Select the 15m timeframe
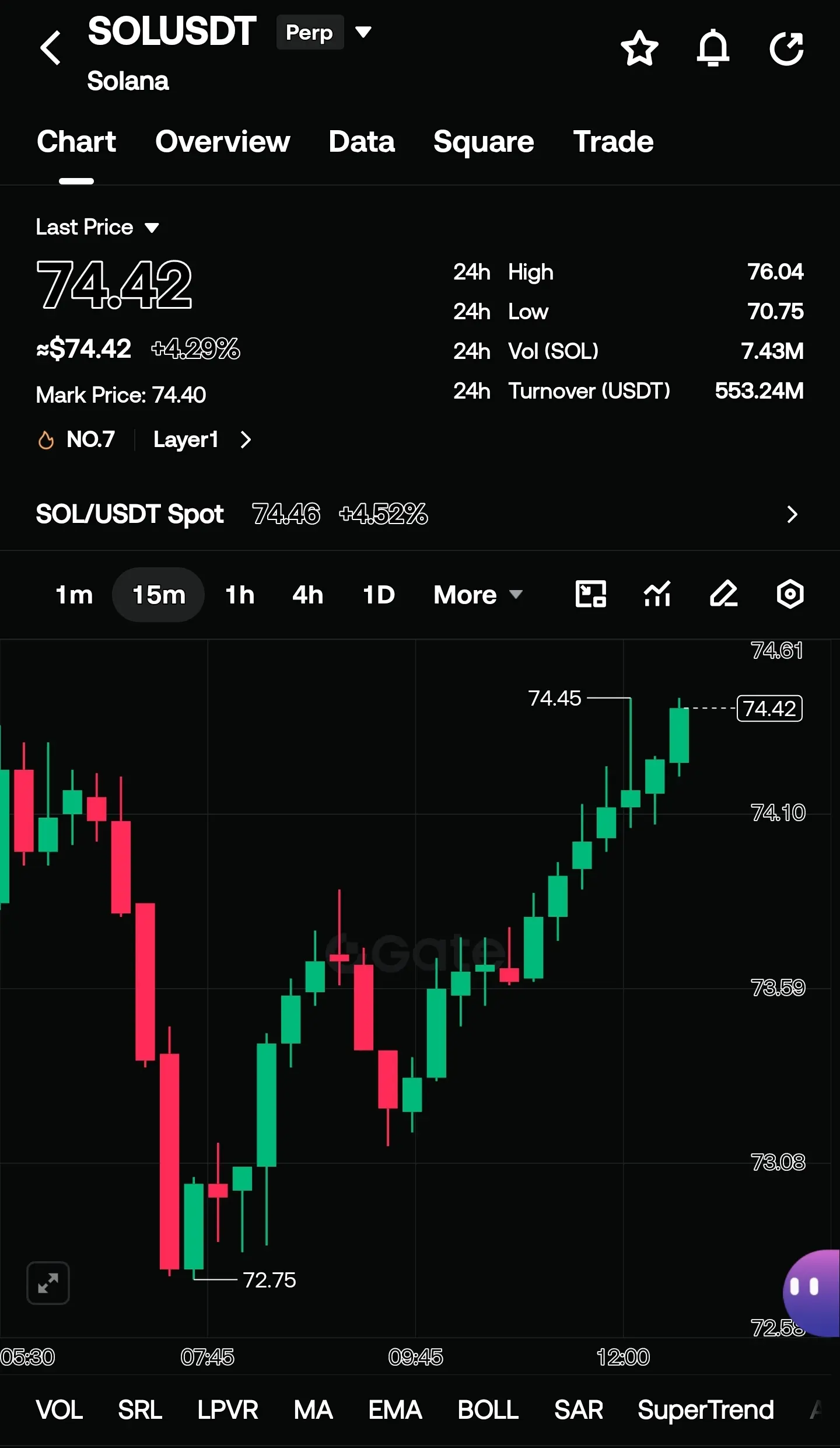This screenshot has width=840, height=1448. (x=159, y=595)
